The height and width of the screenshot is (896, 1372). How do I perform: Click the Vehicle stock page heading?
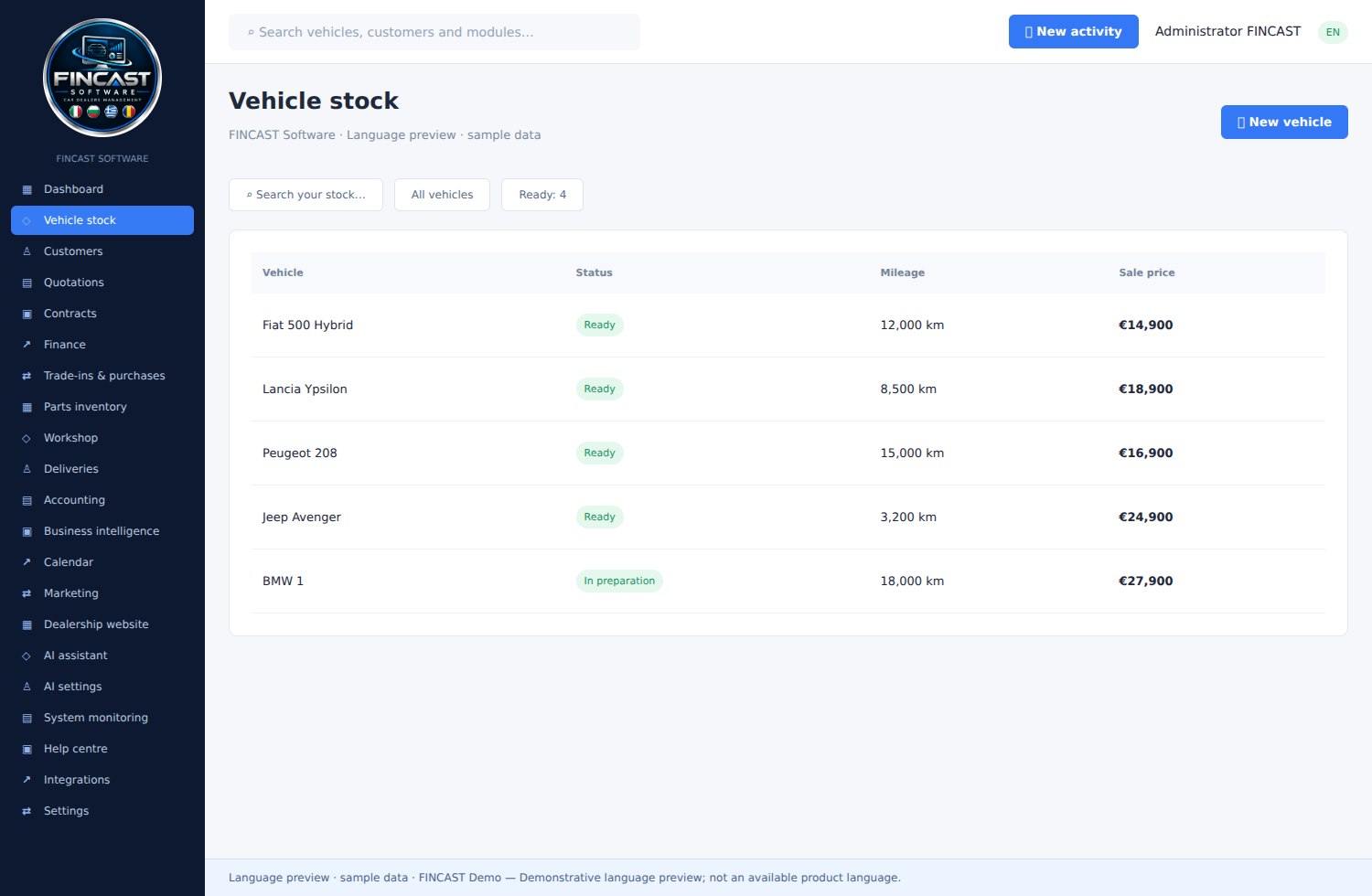coord(314,101)
